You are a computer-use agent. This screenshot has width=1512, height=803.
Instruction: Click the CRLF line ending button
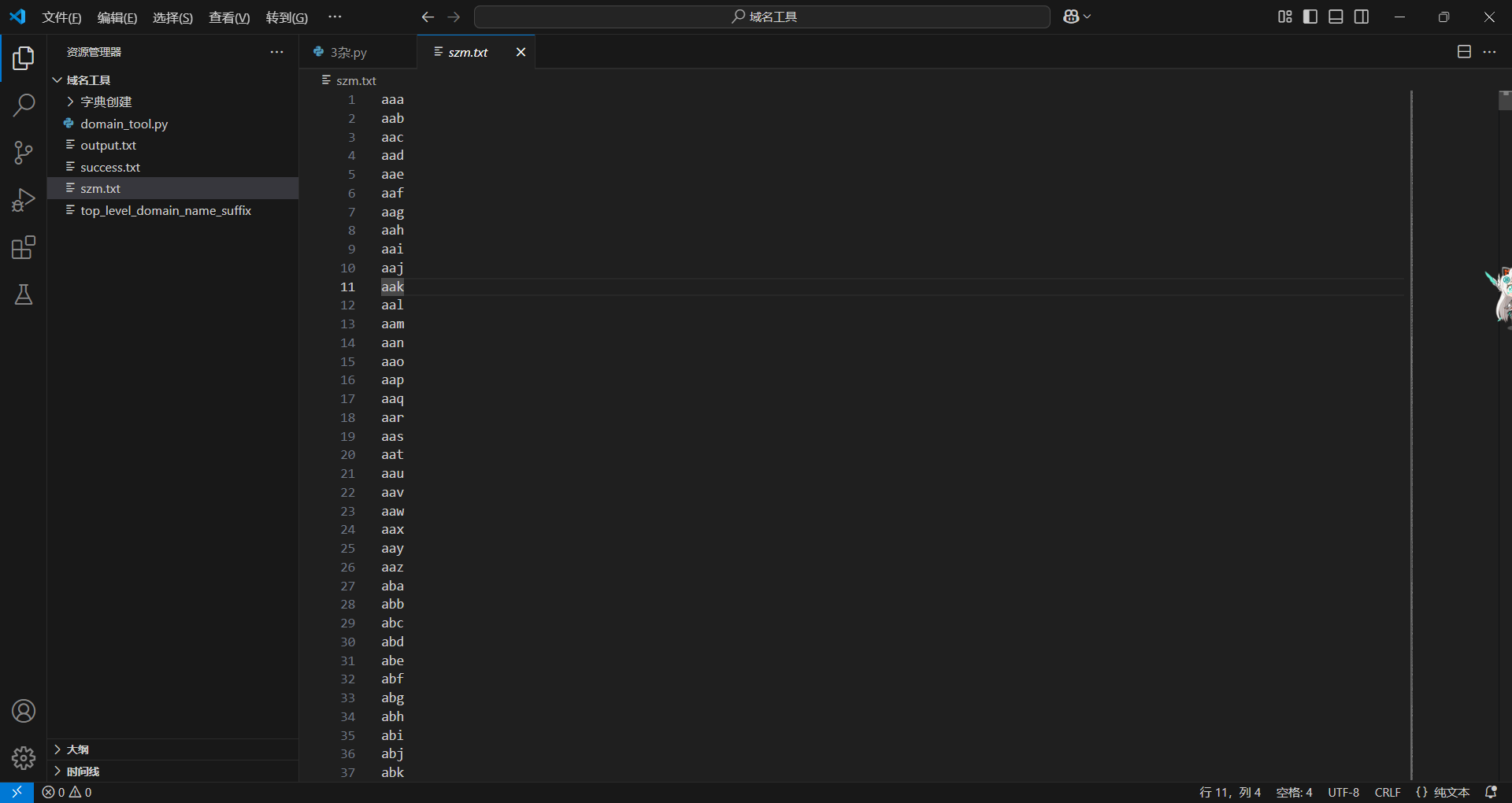pos(1387,792)
